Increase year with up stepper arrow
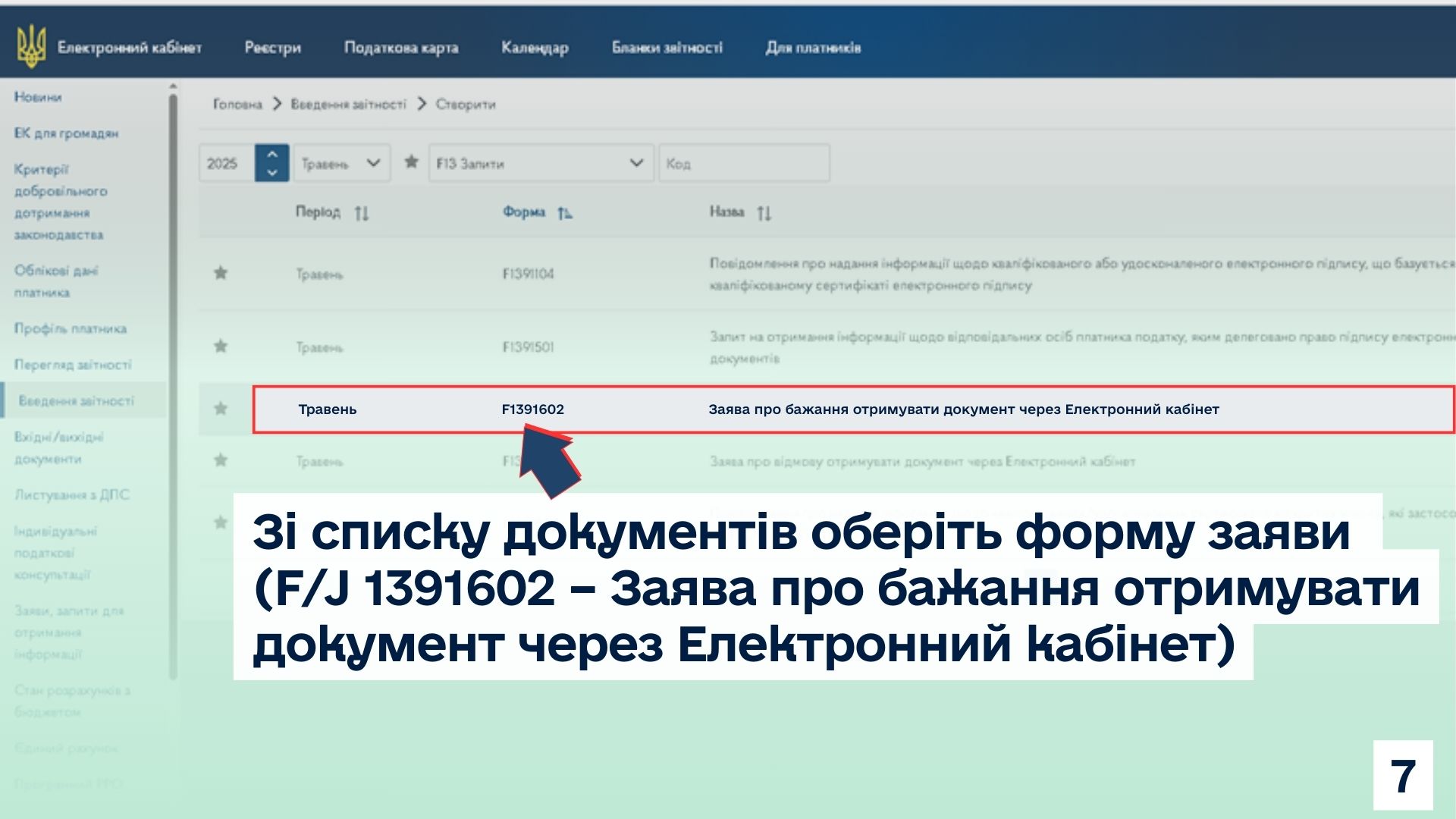 272,154
